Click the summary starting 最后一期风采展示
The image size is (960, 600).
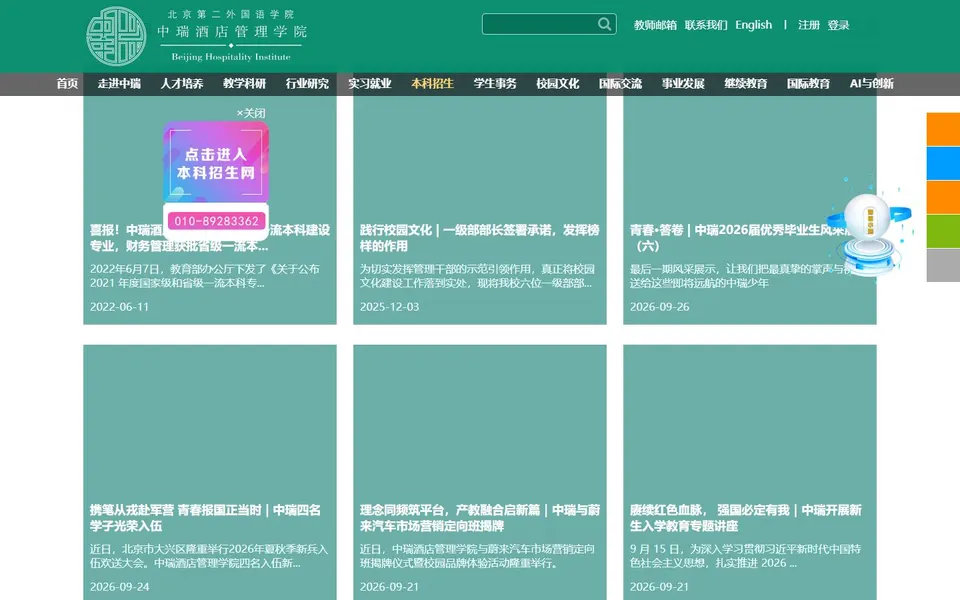pos(741,276)
